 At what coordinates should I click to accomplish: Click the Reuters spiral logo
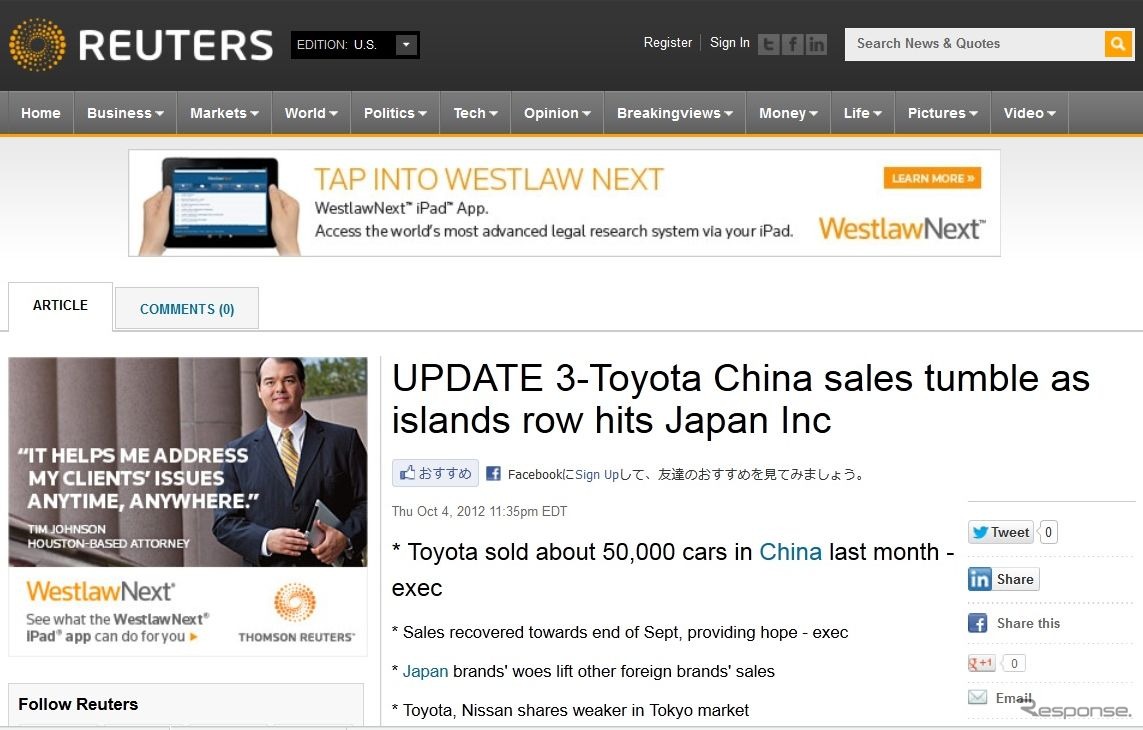click(x=37, y=44)
